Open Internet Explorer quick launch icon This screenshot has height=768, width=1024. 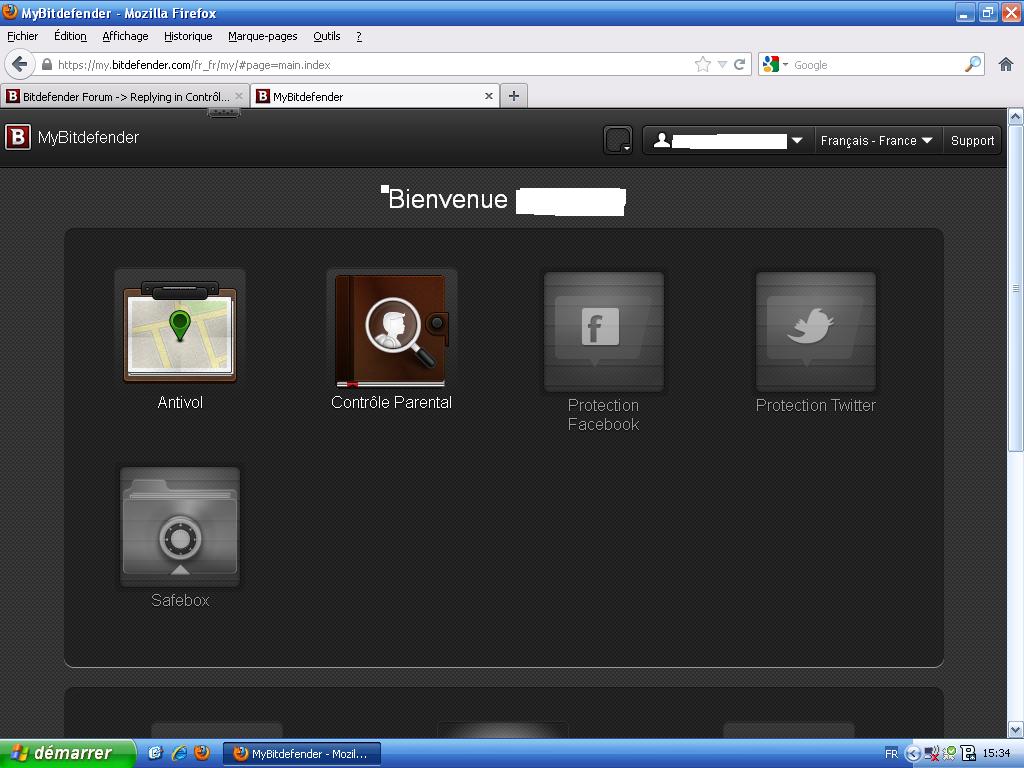[179, 753]
